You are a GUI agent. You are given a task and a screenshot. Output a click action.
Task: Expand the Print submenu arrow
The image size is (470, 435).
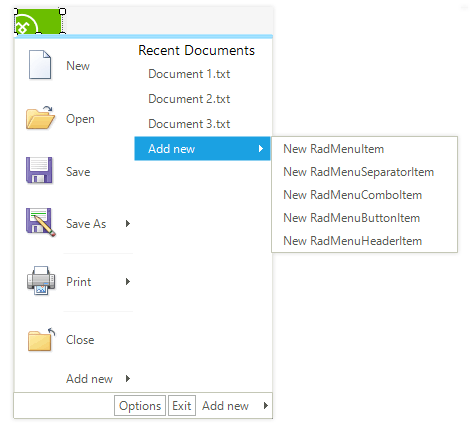pyautogui.click(x=128, y=282)
